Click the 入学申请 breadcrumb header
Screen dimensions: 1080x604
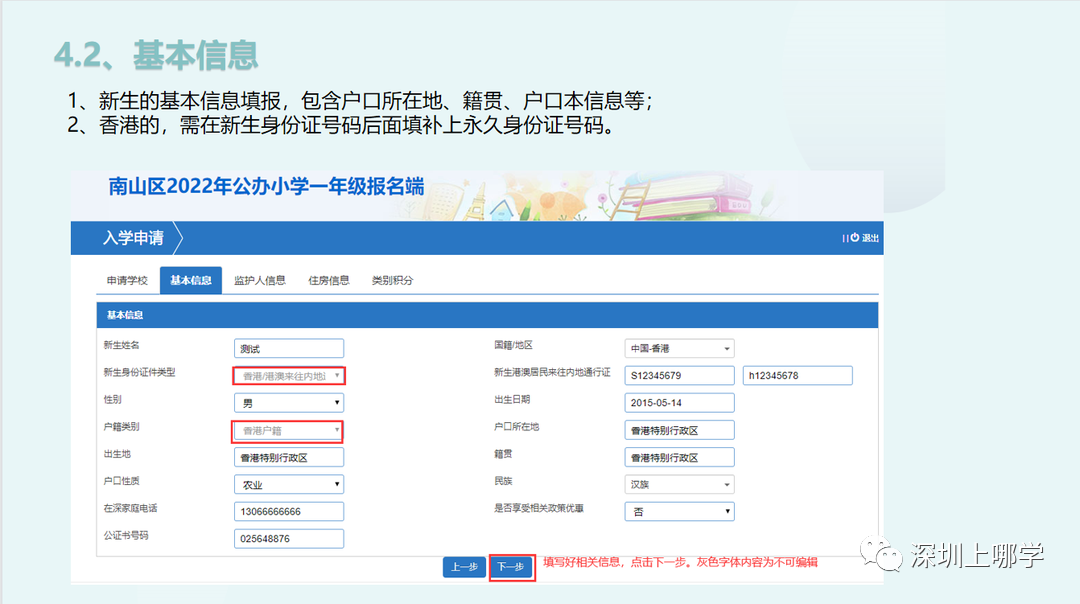133,238
